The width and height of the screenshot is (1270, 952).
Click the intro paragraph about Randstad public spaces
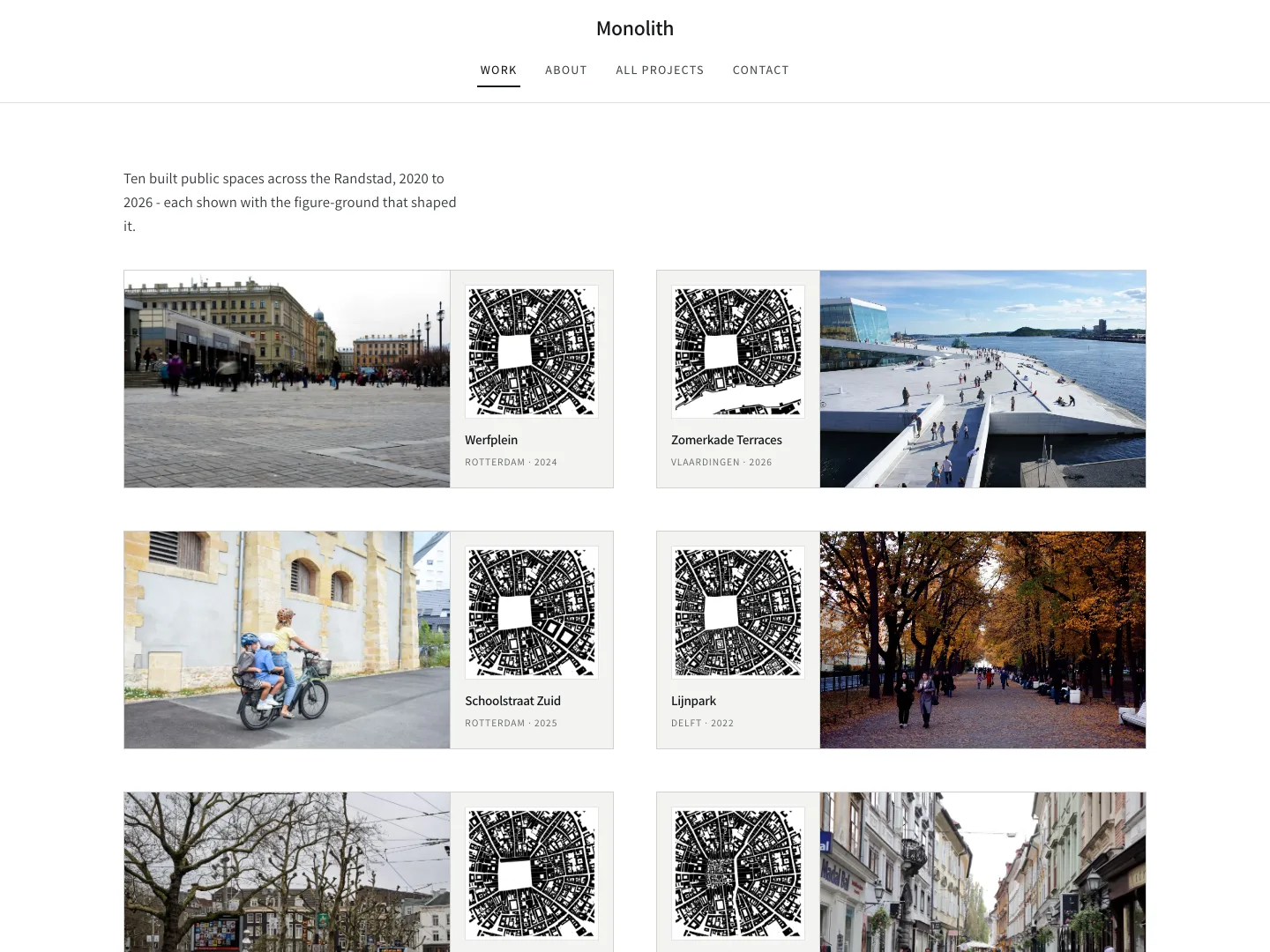click(x=291, y=202)
